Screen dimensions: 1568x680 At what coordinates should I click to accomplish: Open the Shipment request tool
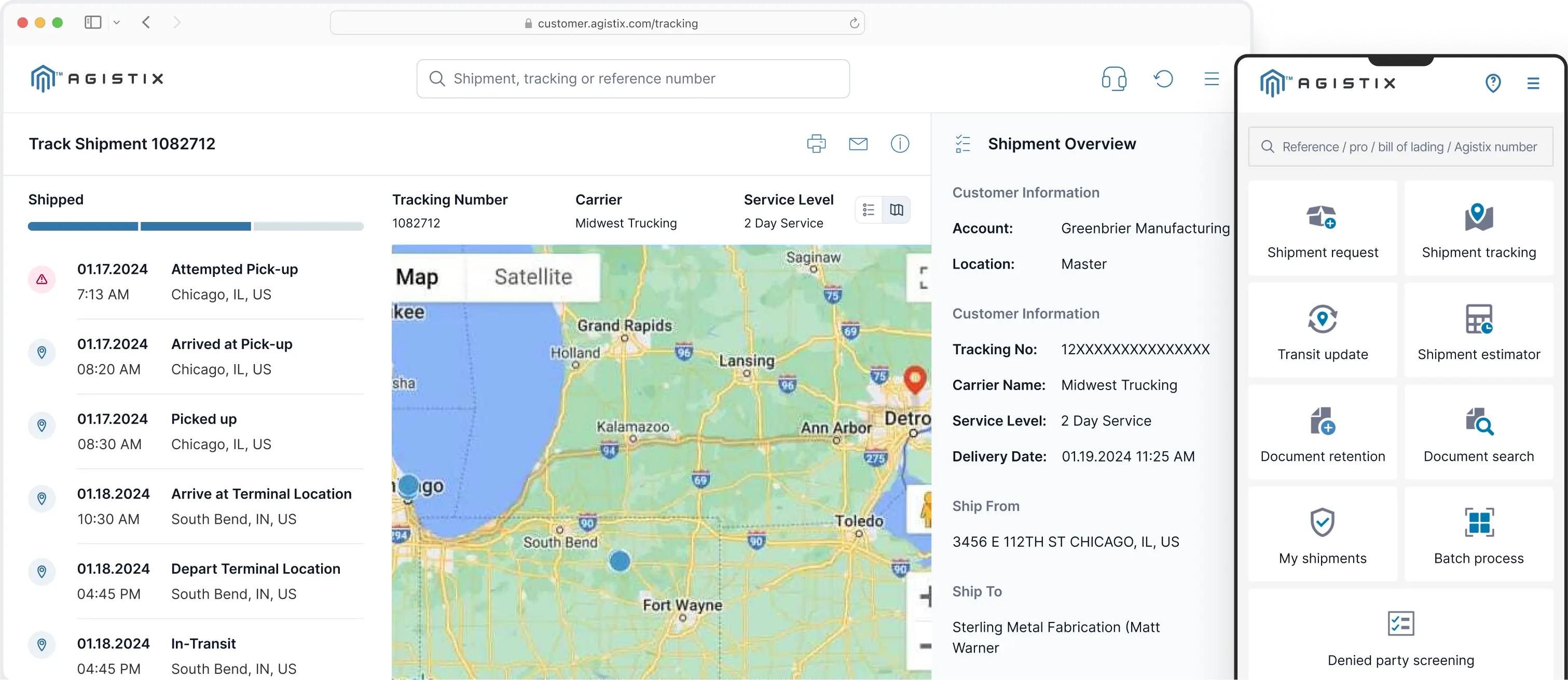[1322, 230]
